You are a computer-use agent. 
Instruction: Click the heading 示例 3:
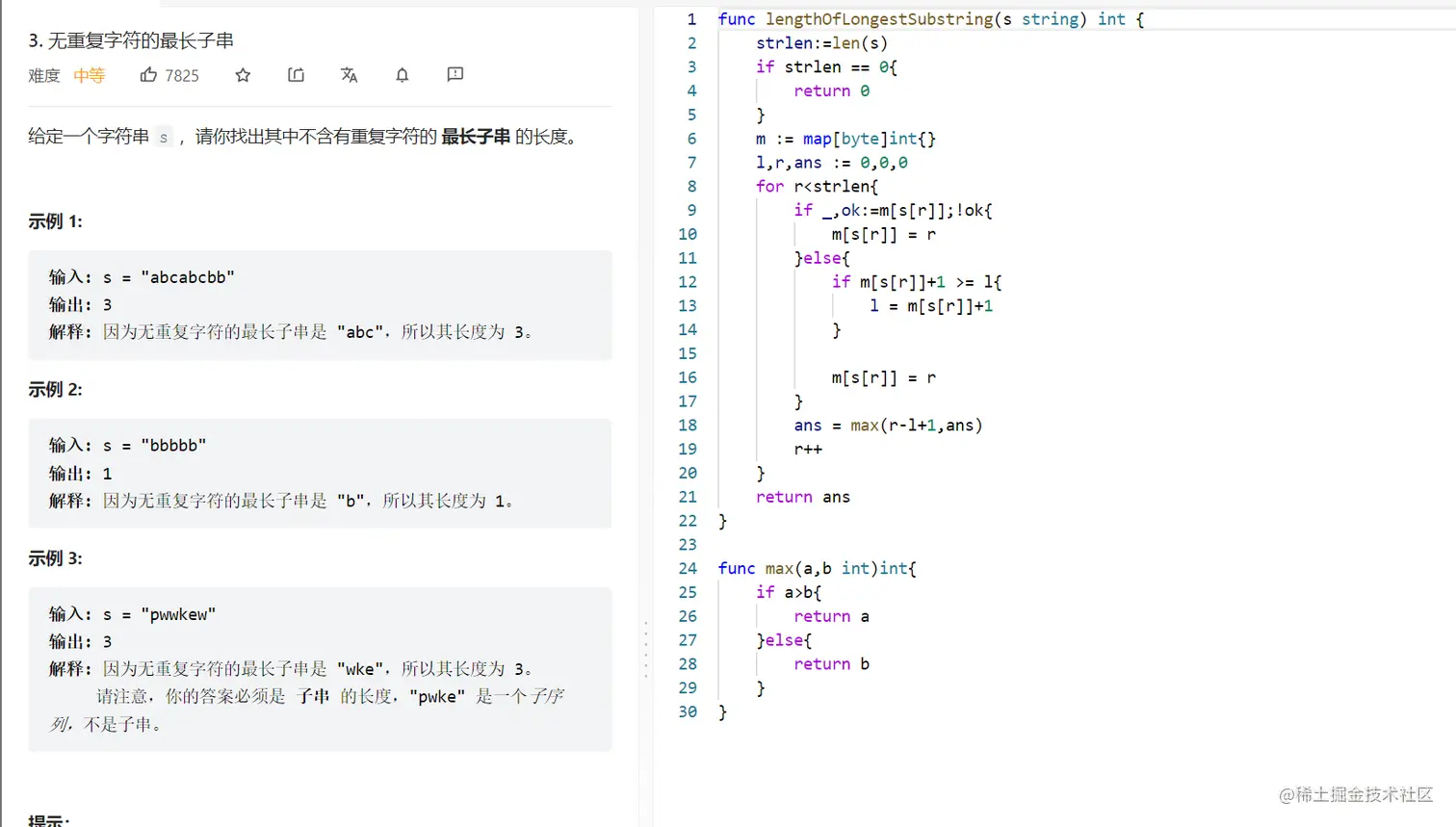click(x=55, y=558)
